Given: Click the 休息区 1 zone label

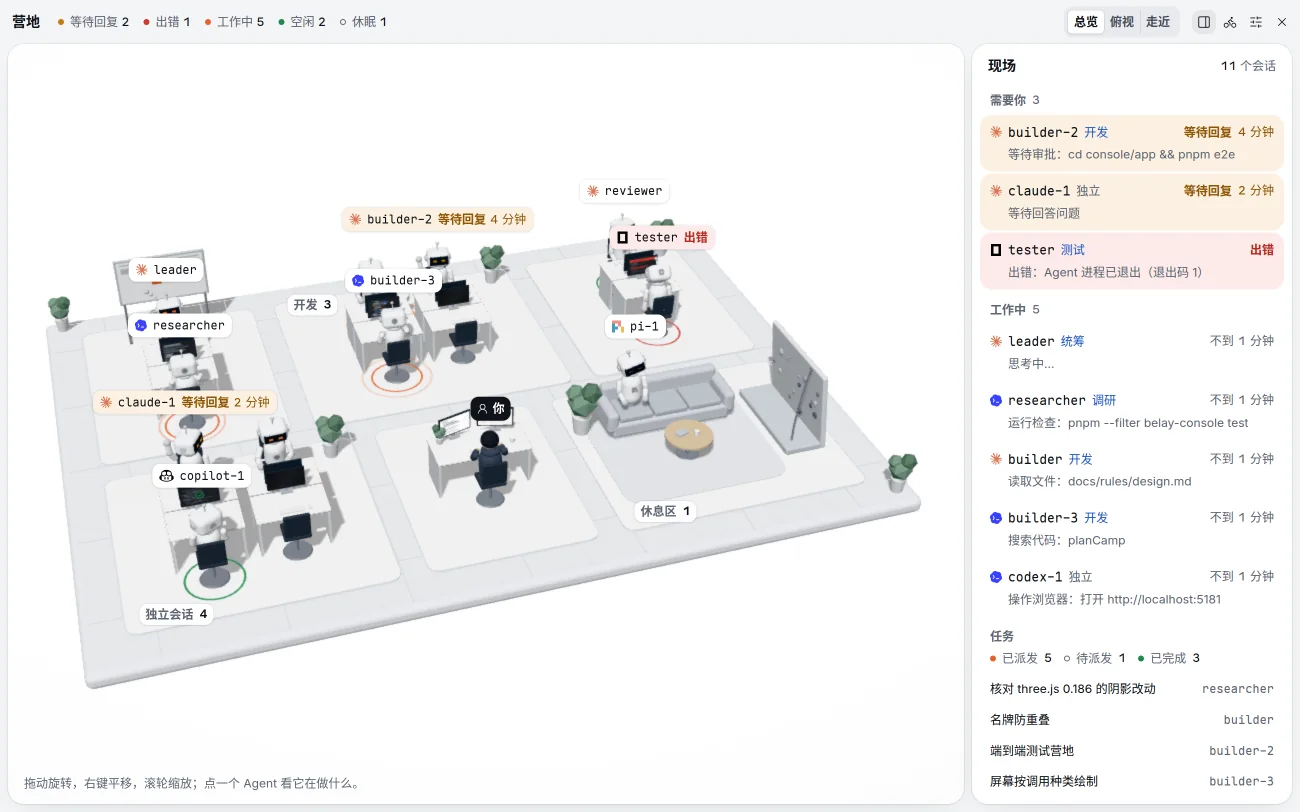Looking at the screenshot, I should [665, 511].
